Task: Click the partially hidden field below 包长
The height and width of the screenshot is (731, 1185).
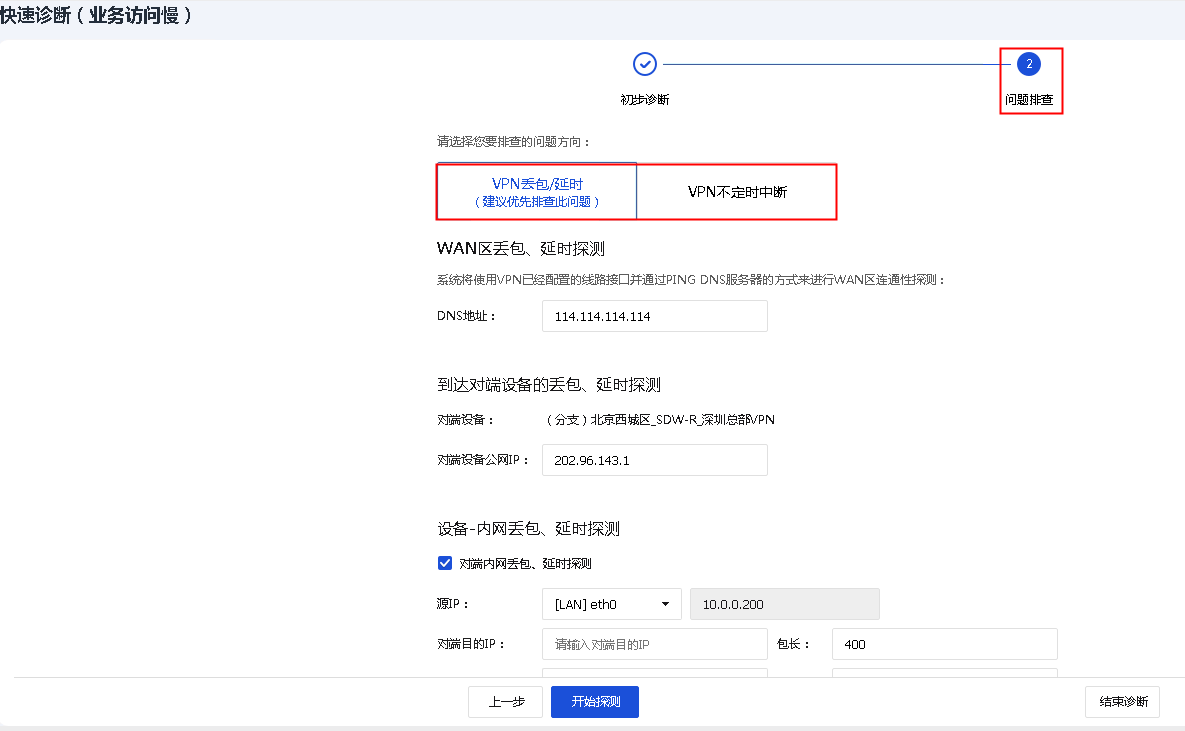Action: tap(944, 673)
